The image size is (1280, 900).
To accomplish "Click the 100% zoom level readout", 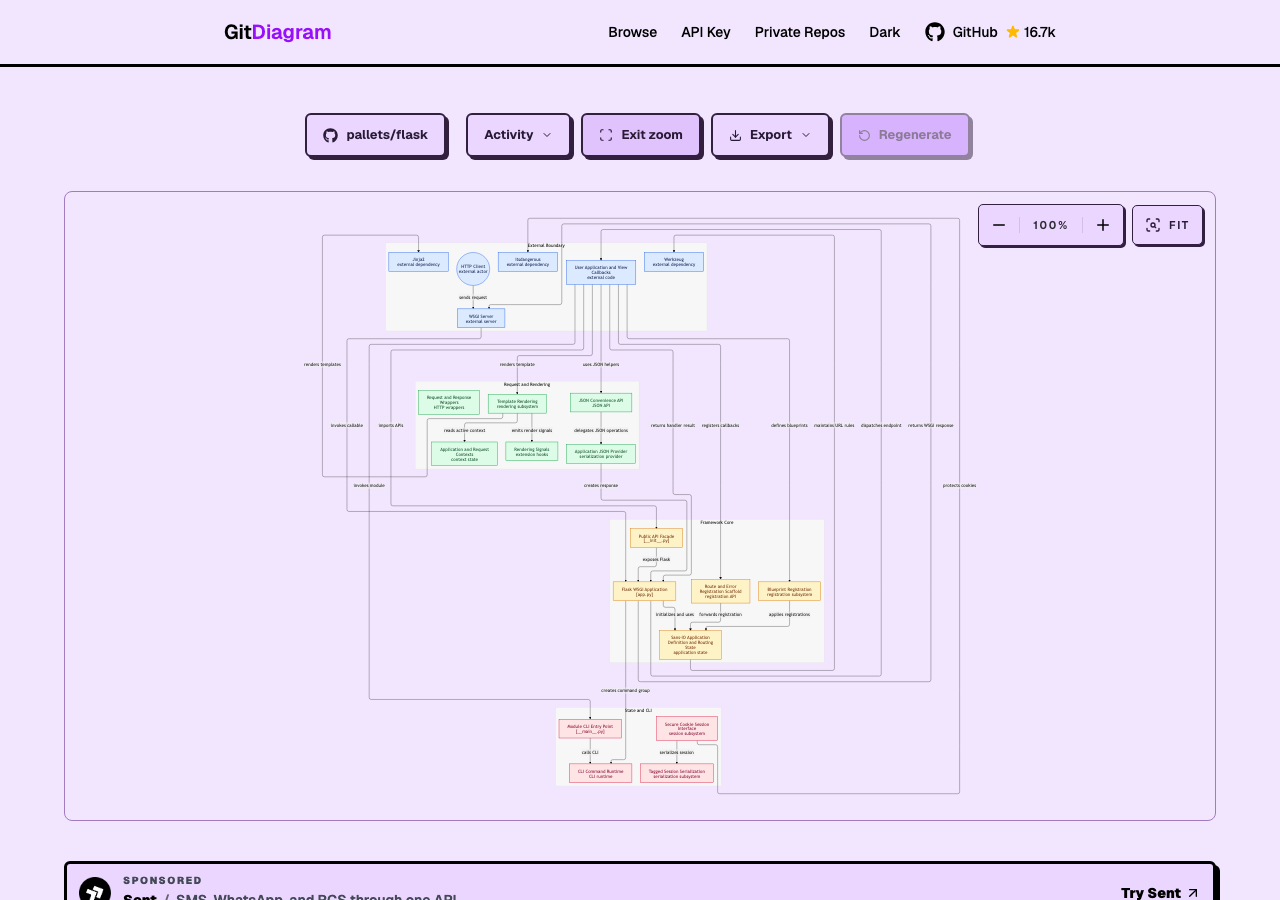I will click(x=1051, y=225).
